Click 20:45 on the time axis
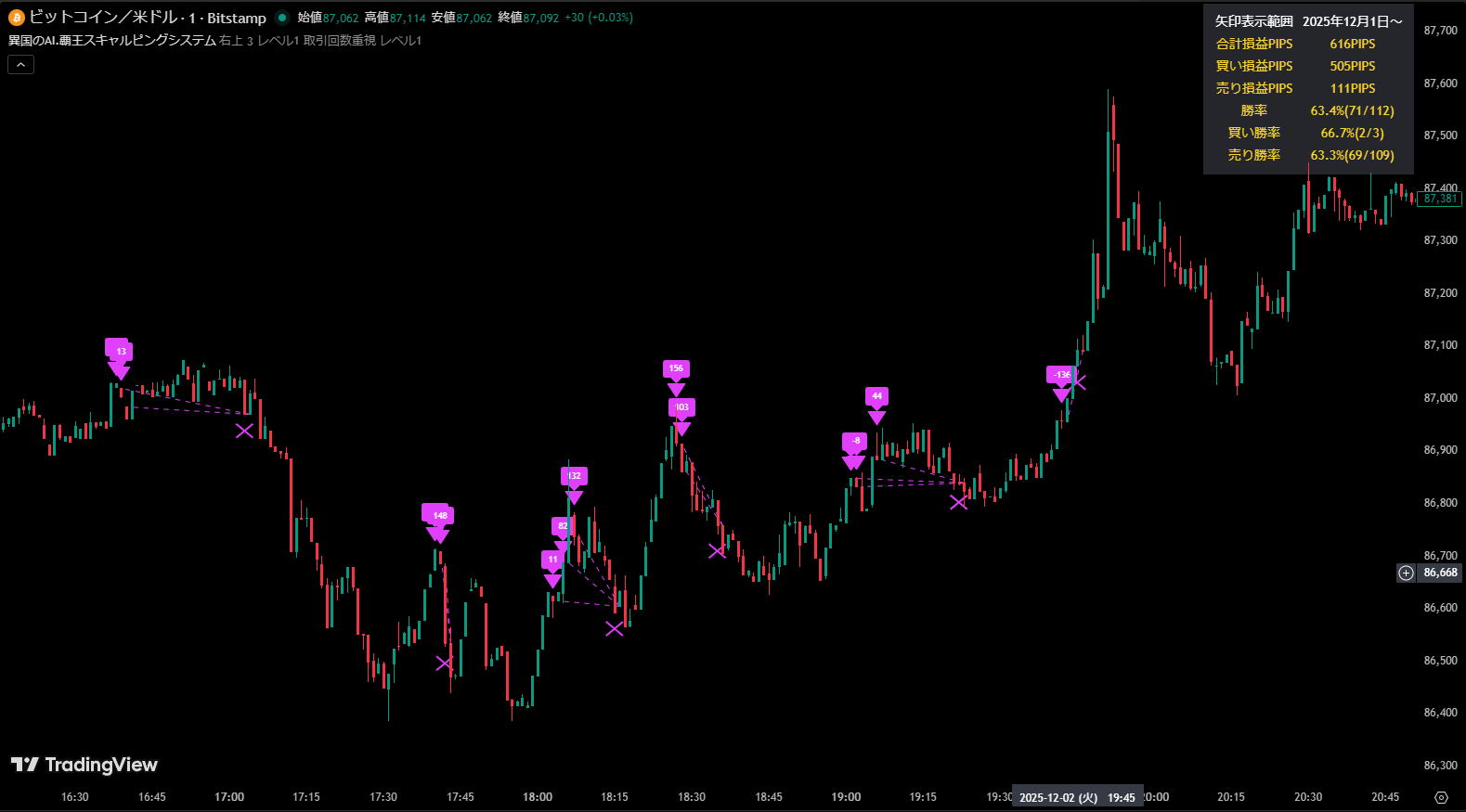Screen dimensions: 1466x812 (1385, 797)
